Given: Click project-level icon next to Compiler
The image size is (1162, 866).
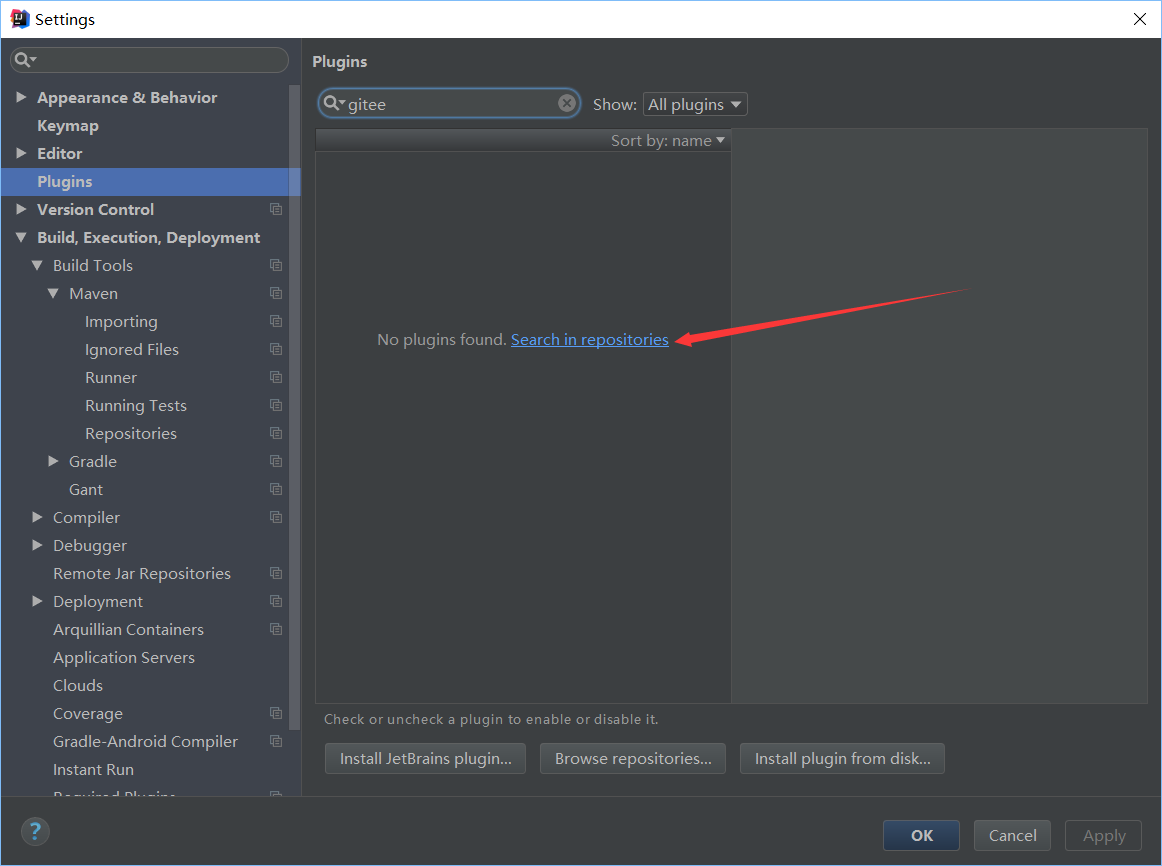Looking at the screenshot, I should point(276,517).
